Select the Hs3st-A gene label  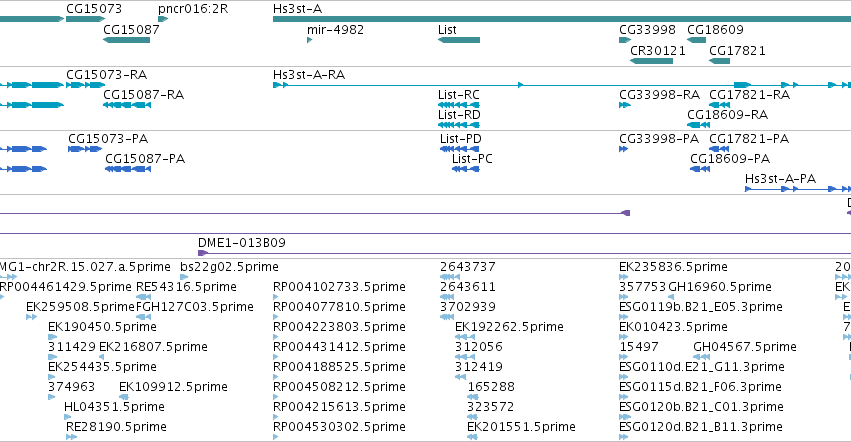297,9
